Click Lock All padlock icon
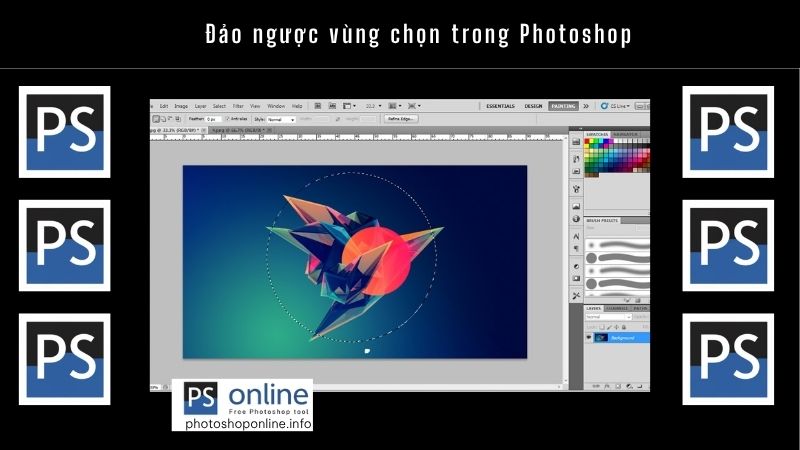Screen dimensions: 800x450 point(623,327)
